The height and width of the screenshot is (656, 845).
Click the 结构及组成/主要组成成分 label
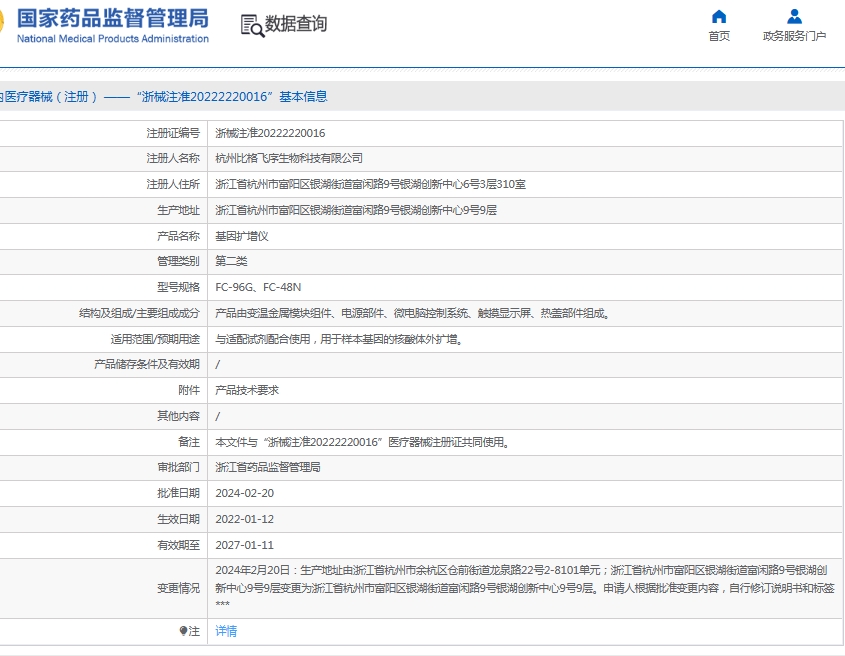[x=139, y=313]
